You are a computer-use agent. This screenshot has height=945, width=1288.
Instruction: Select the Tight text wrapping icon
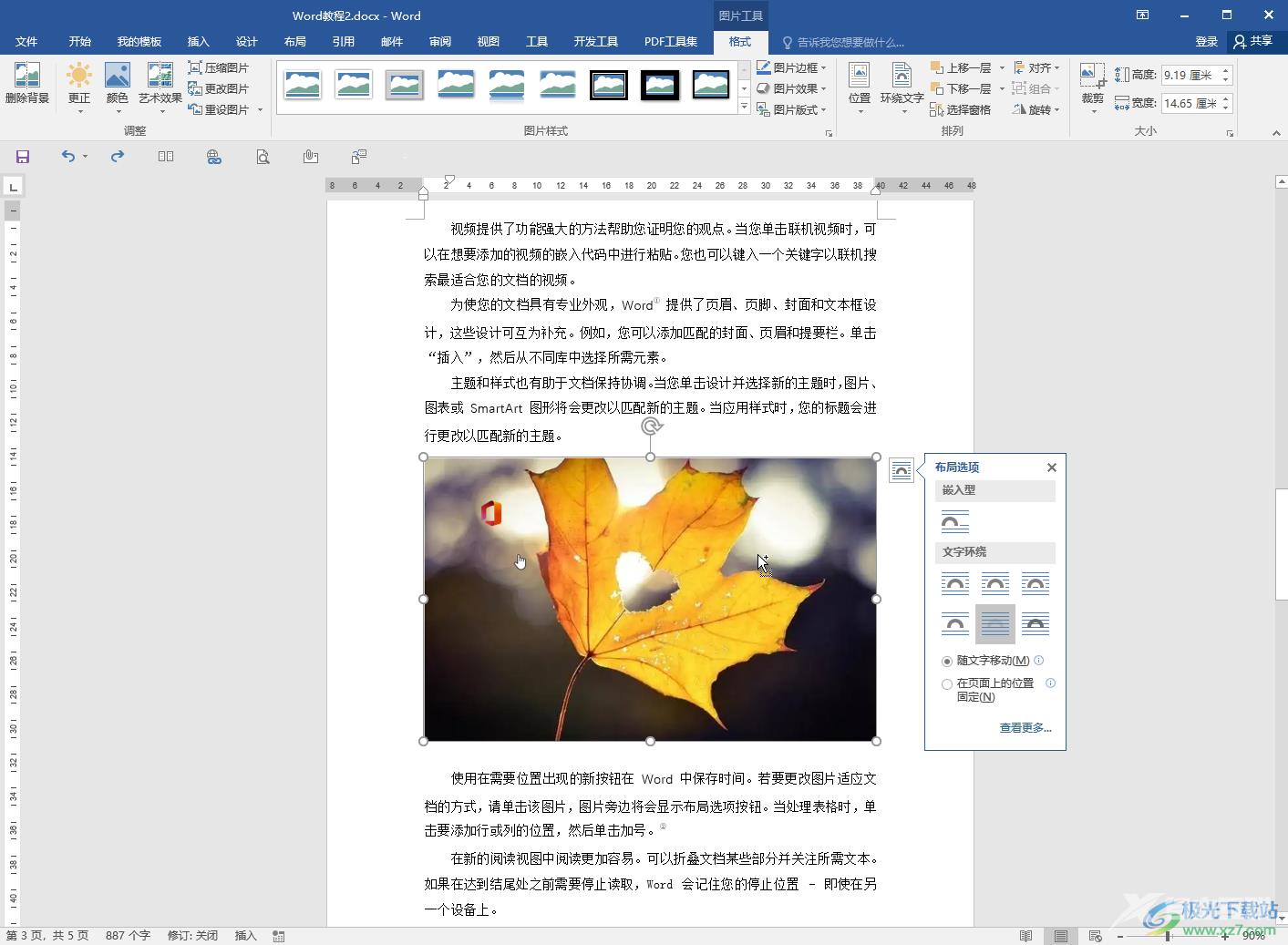coord(995,583)
